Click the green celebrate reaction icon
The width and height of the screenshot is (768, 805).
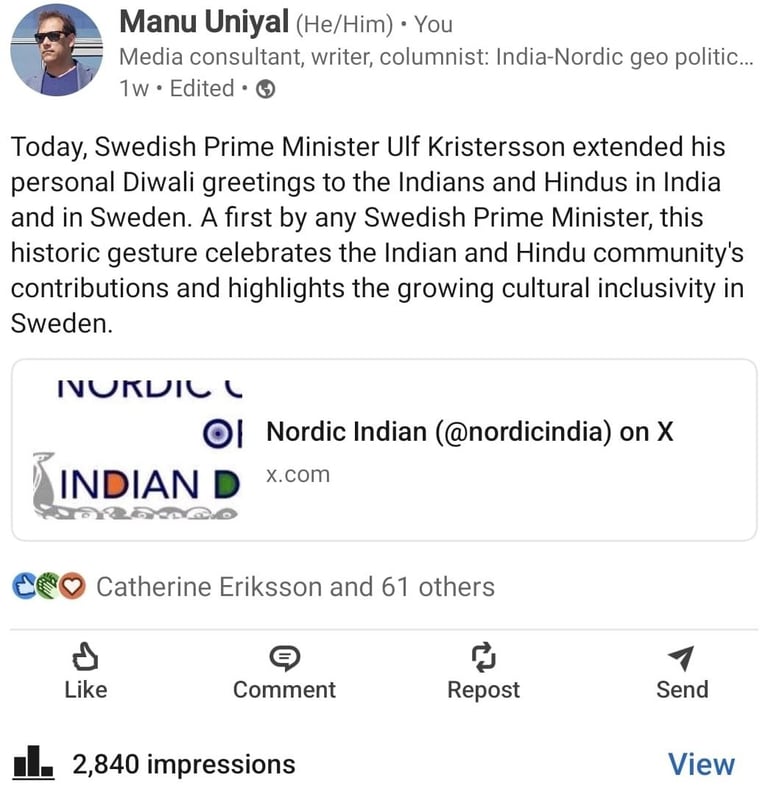pos(47,586)
